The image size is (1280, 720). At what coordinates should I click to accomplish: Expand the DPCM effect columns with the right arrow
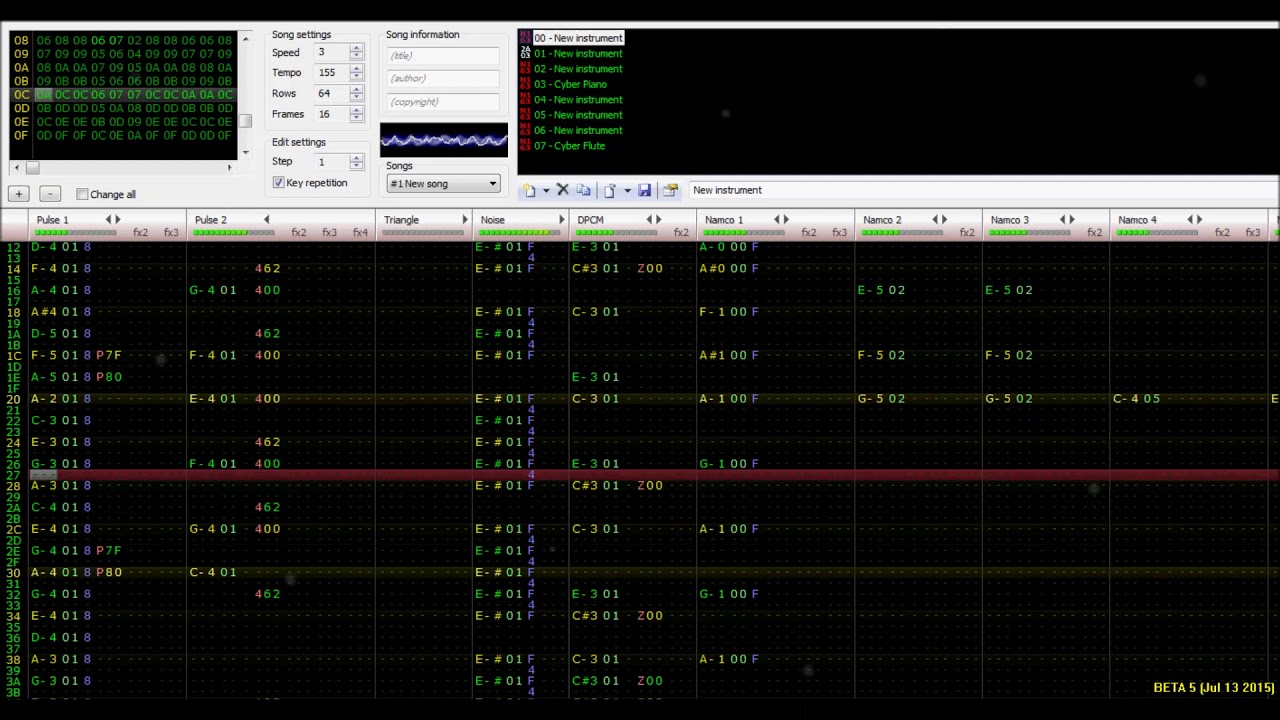[659, 220]
